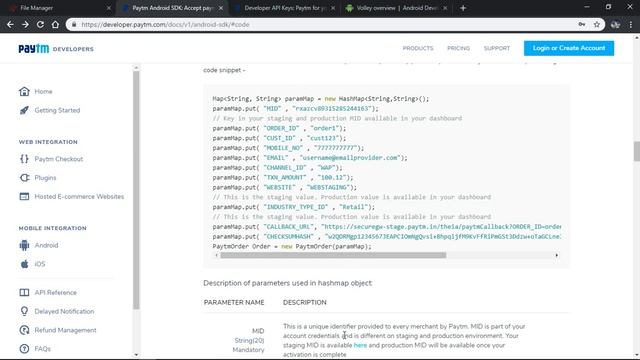This screenshot has width=640, height=360.
Task: Select the Paytm Android SDK tab
Action: click(x=171, y=8)
